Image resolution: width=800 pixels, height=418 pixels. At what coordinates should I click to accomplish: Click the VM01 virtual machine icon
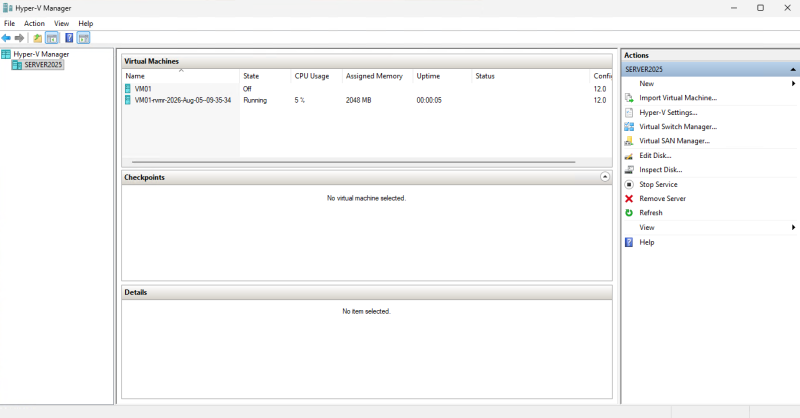tap(128, 88)
